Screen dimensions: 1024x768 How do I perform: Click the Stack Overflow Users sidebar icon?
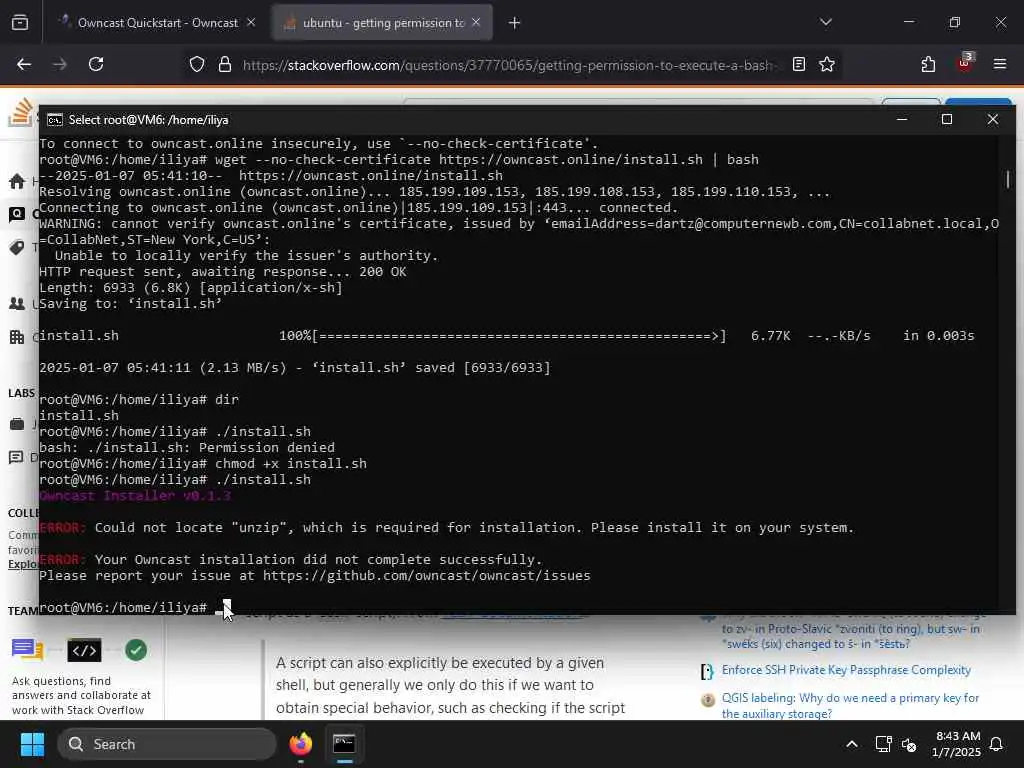(17, 304)
